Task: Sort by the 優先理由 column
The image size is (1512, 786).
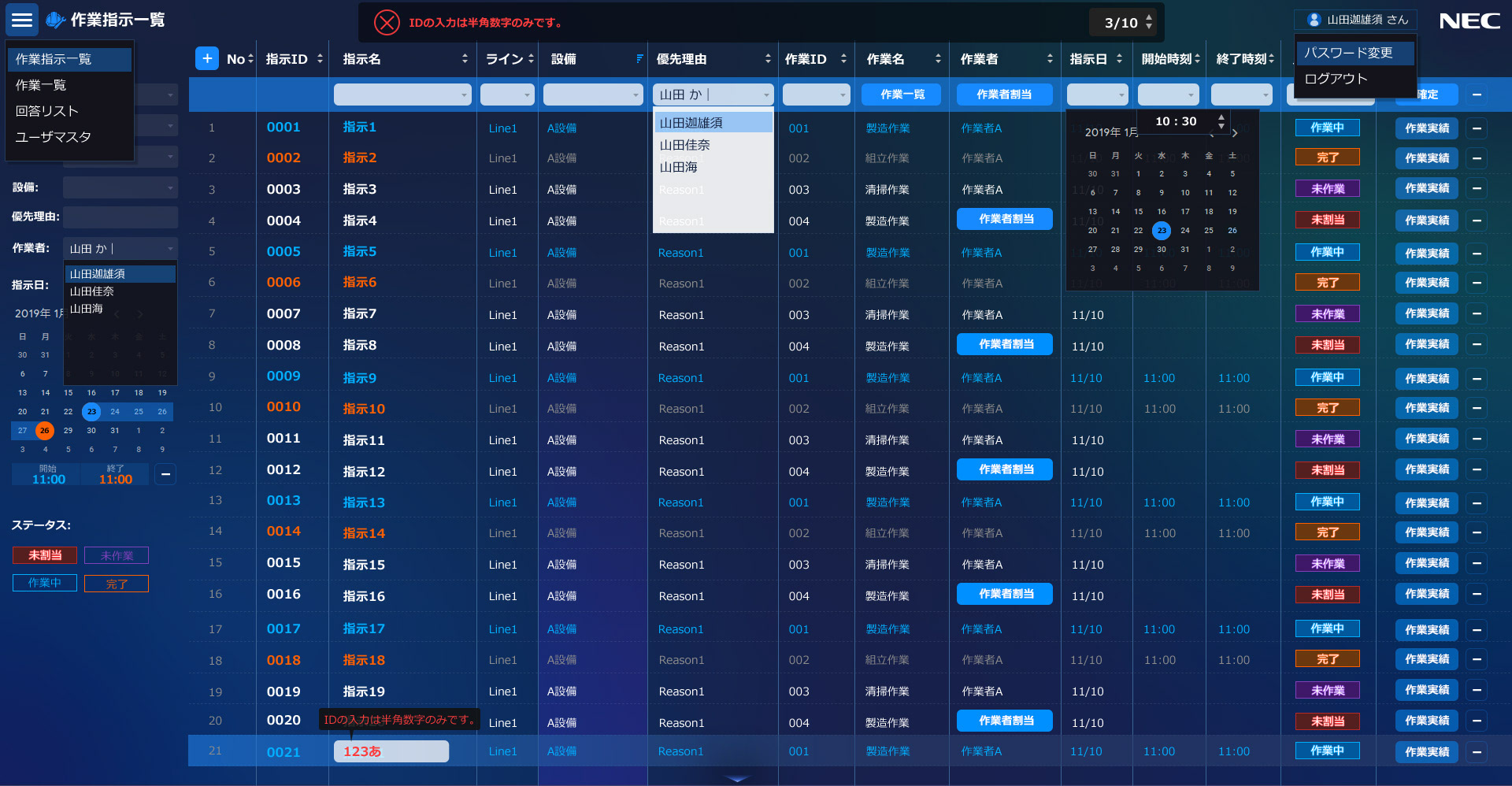Action: 768,59
